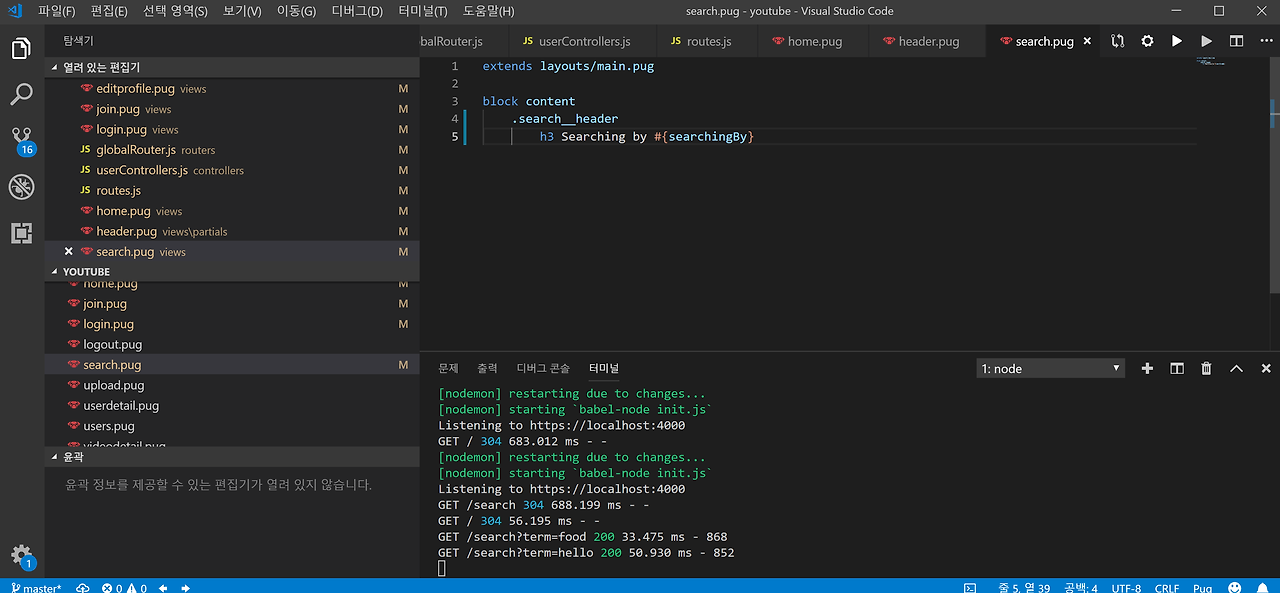Expand the outline (윤곽) section
The height and width of the screenshot is (593, 1280).
coord(73,457)
